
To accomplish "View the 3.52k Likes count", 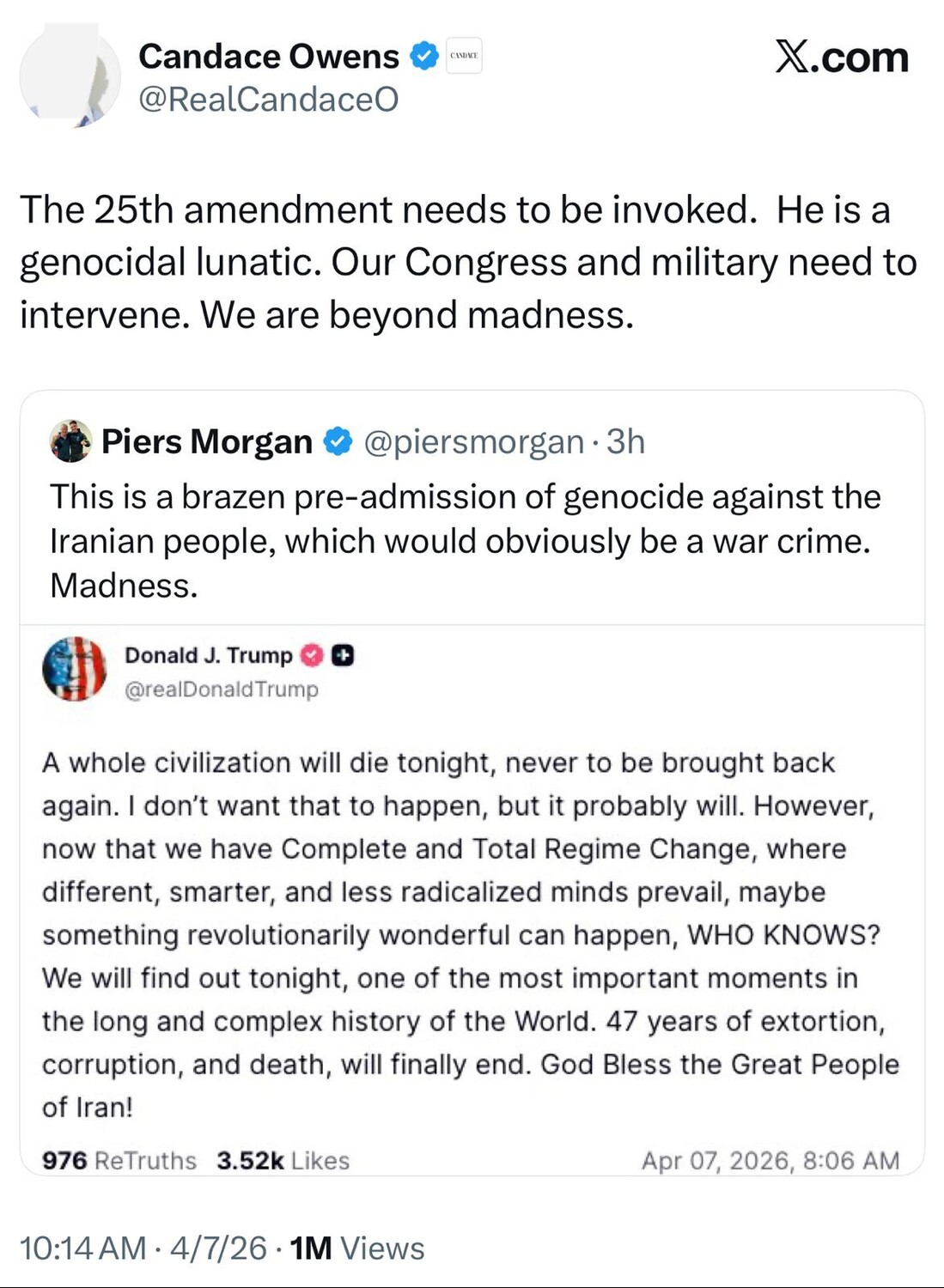I will coord(283,1161).
